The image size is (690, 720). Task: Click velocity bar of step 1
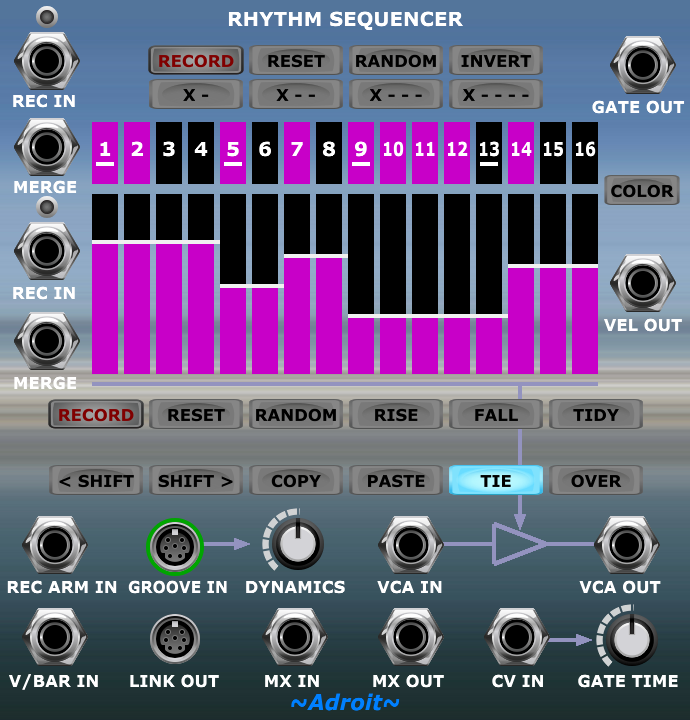pyautogui.click(x=105, y=284)
